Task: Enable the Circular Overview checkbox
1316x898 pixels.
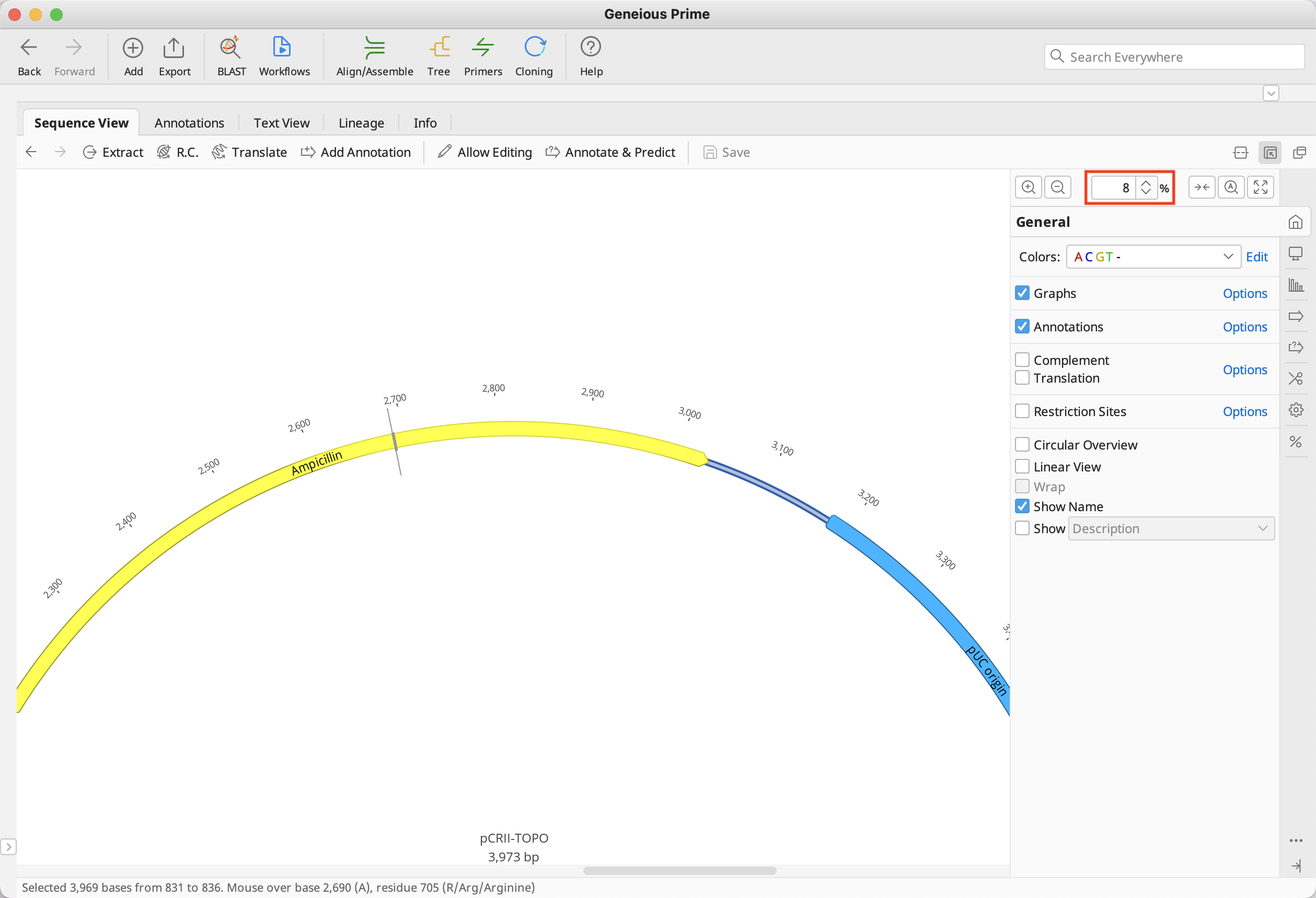Action: pos(1022,444)
